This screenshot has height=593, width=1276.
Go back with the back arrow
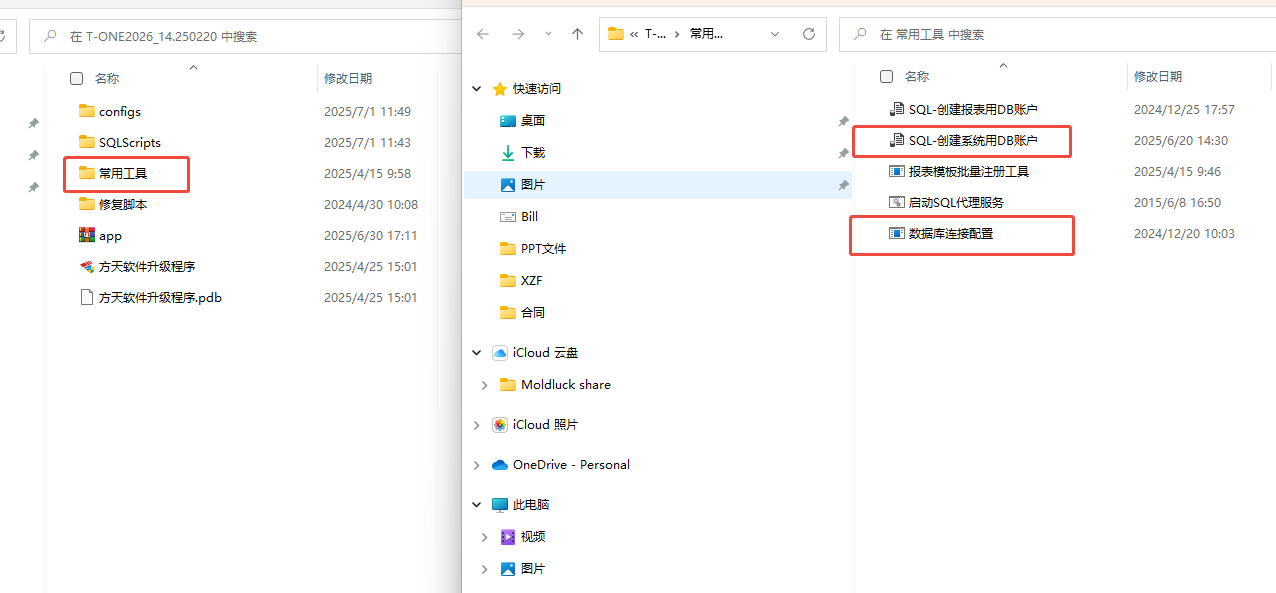point(483,34)
